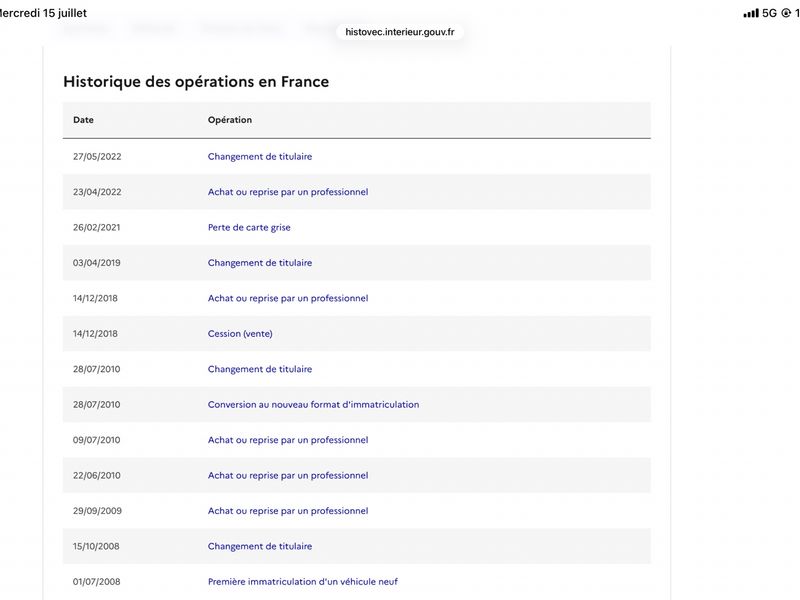Tap the cellular signal bars icon
The width and height of the screenshot is (800, 600).
751,13
